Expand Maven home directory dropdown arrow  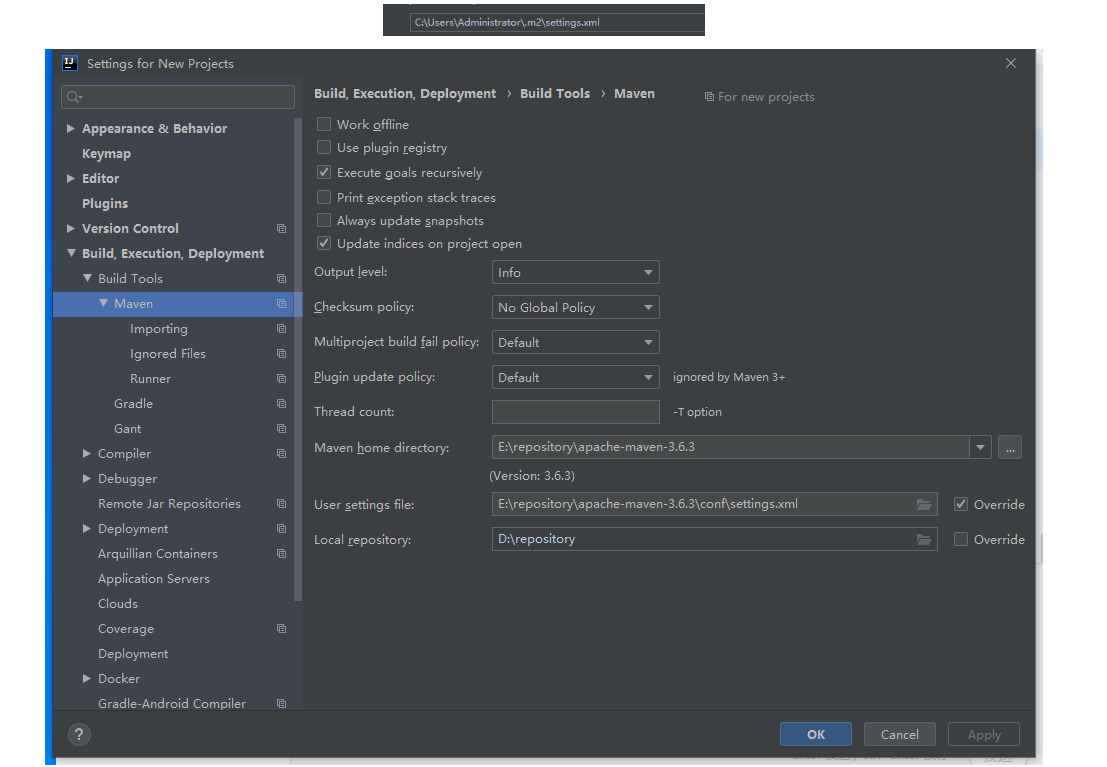pyautogui.click(x=981, y=447)
